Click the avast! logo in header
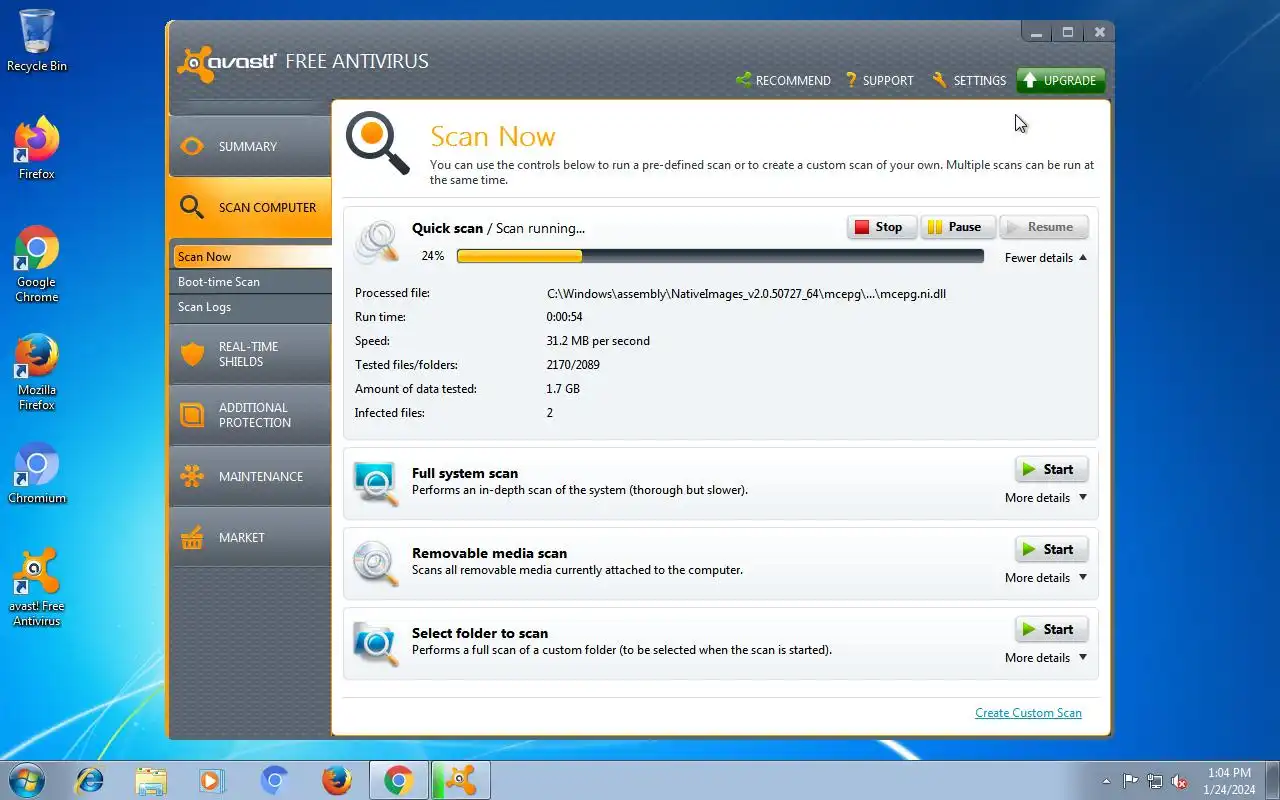The image size is (1280, 800). pos(227,63)
